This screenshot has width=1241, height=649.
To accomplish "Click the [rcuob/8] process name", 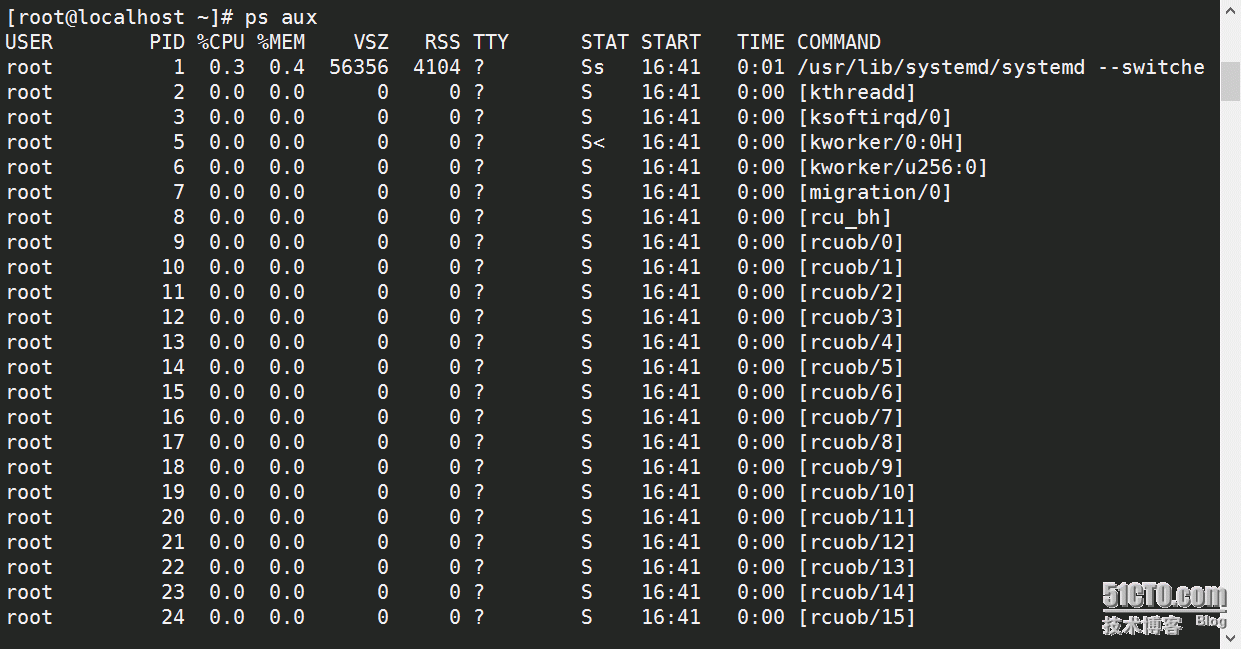I will pyautogui.click(x=851, y=442).
